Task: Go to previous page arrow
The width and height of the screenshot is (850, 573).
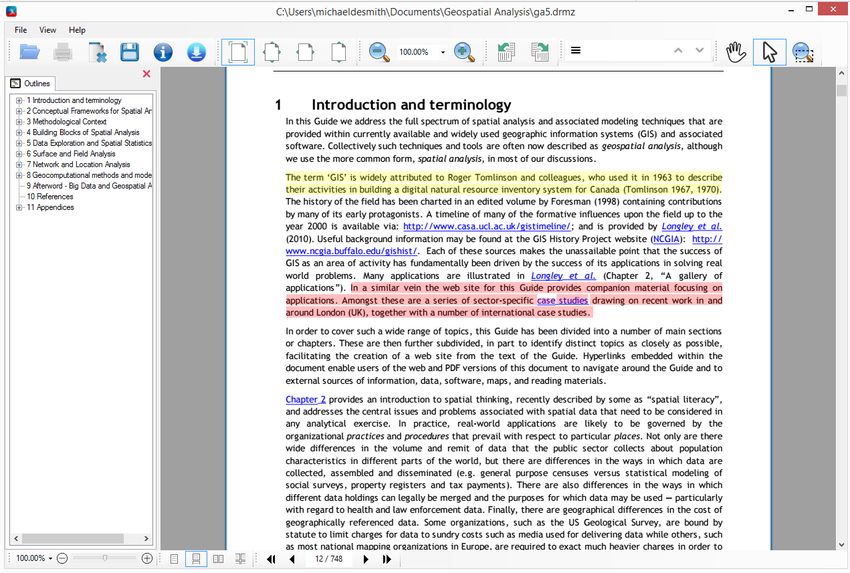Action: (292, 559)
